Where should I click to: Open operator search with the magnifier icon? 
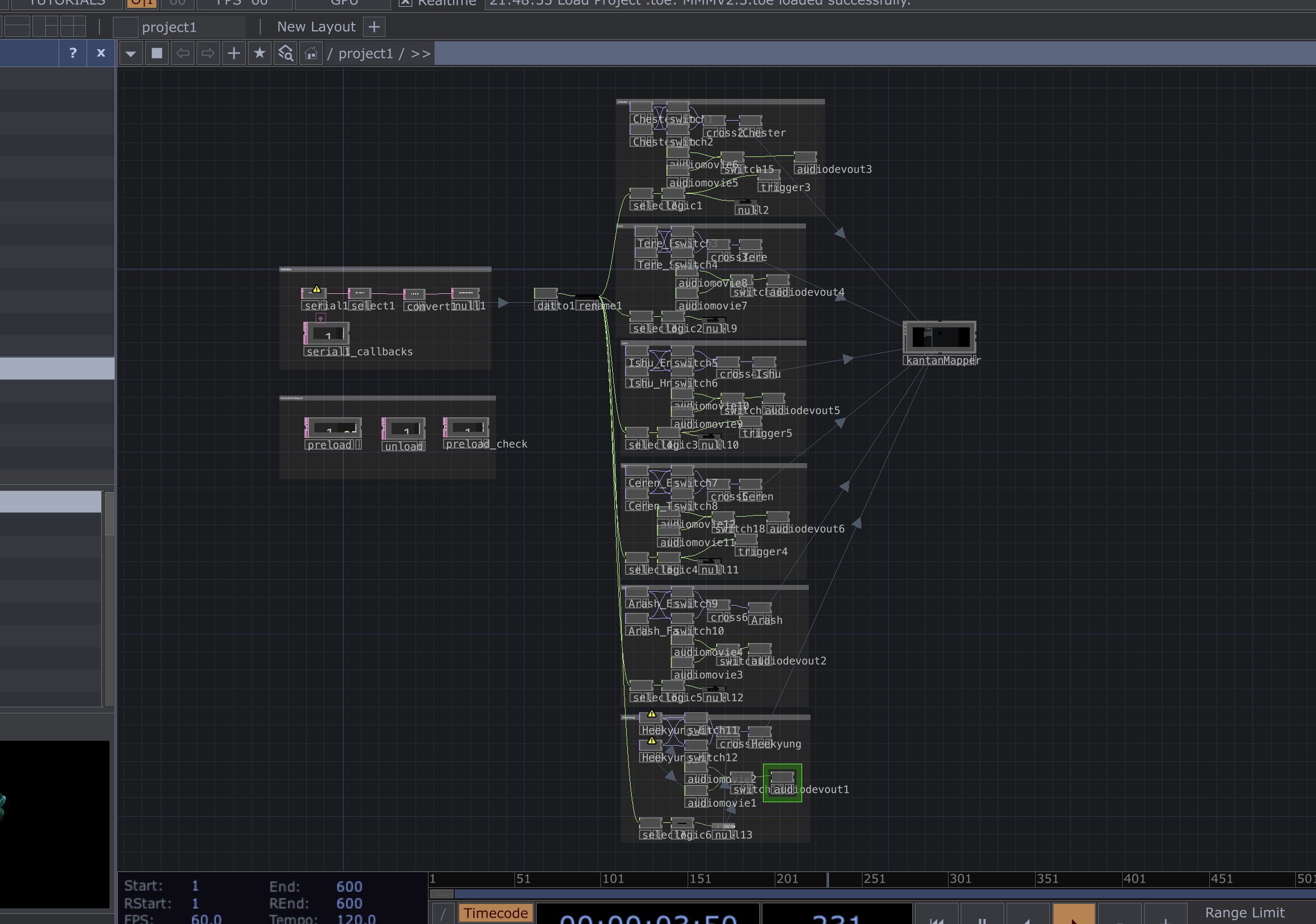(x=285, y=53)
